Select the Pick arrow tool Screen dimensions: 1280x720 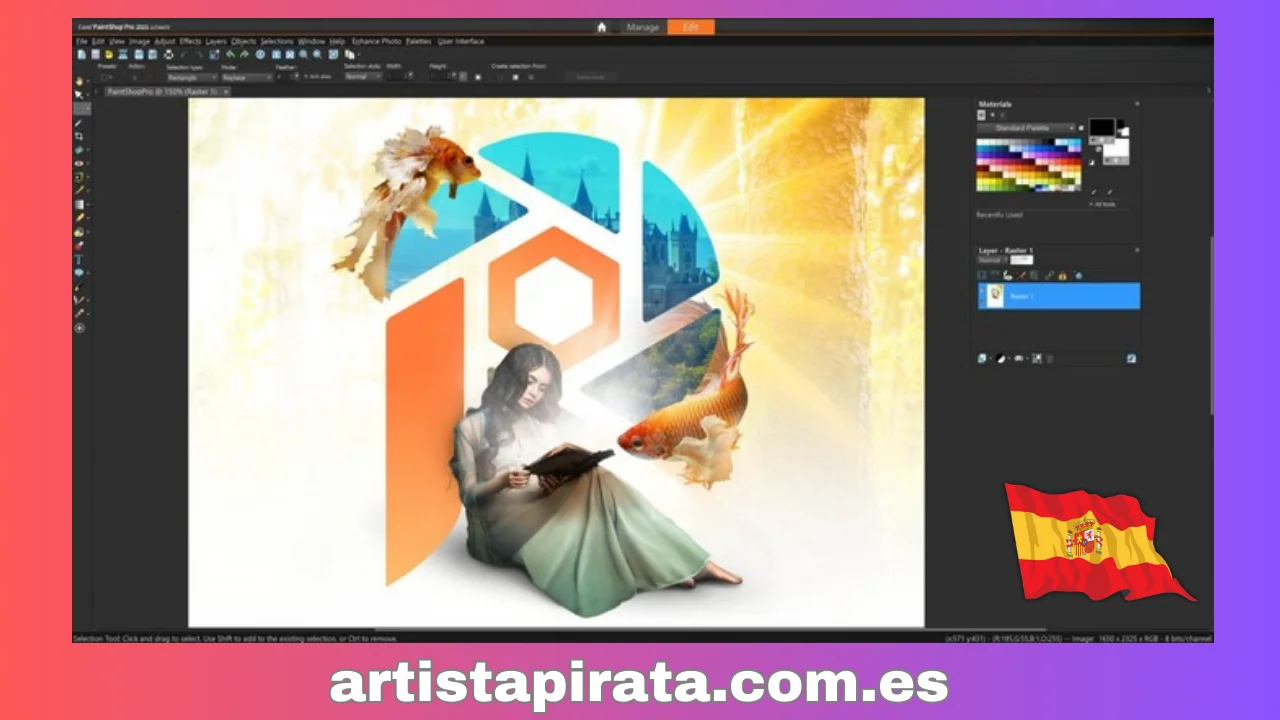tap(79, 95)
